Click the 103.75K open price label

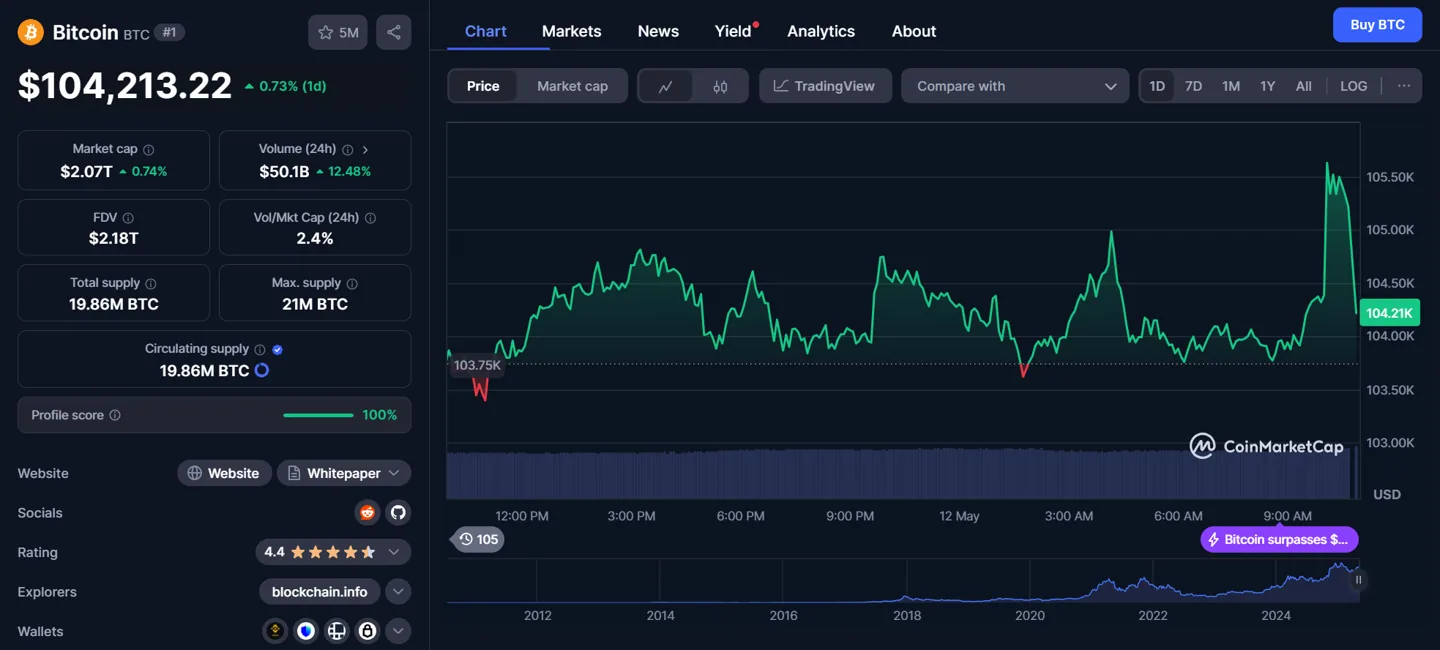point(477,365)
